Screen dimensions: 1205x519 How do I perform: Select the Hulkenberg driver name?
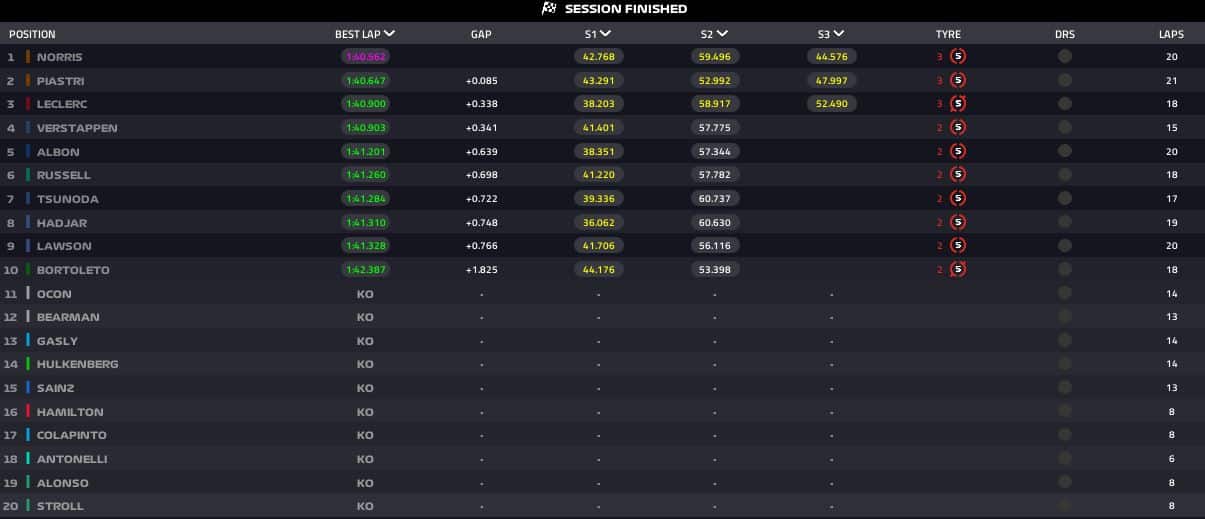tap(77, 364)
